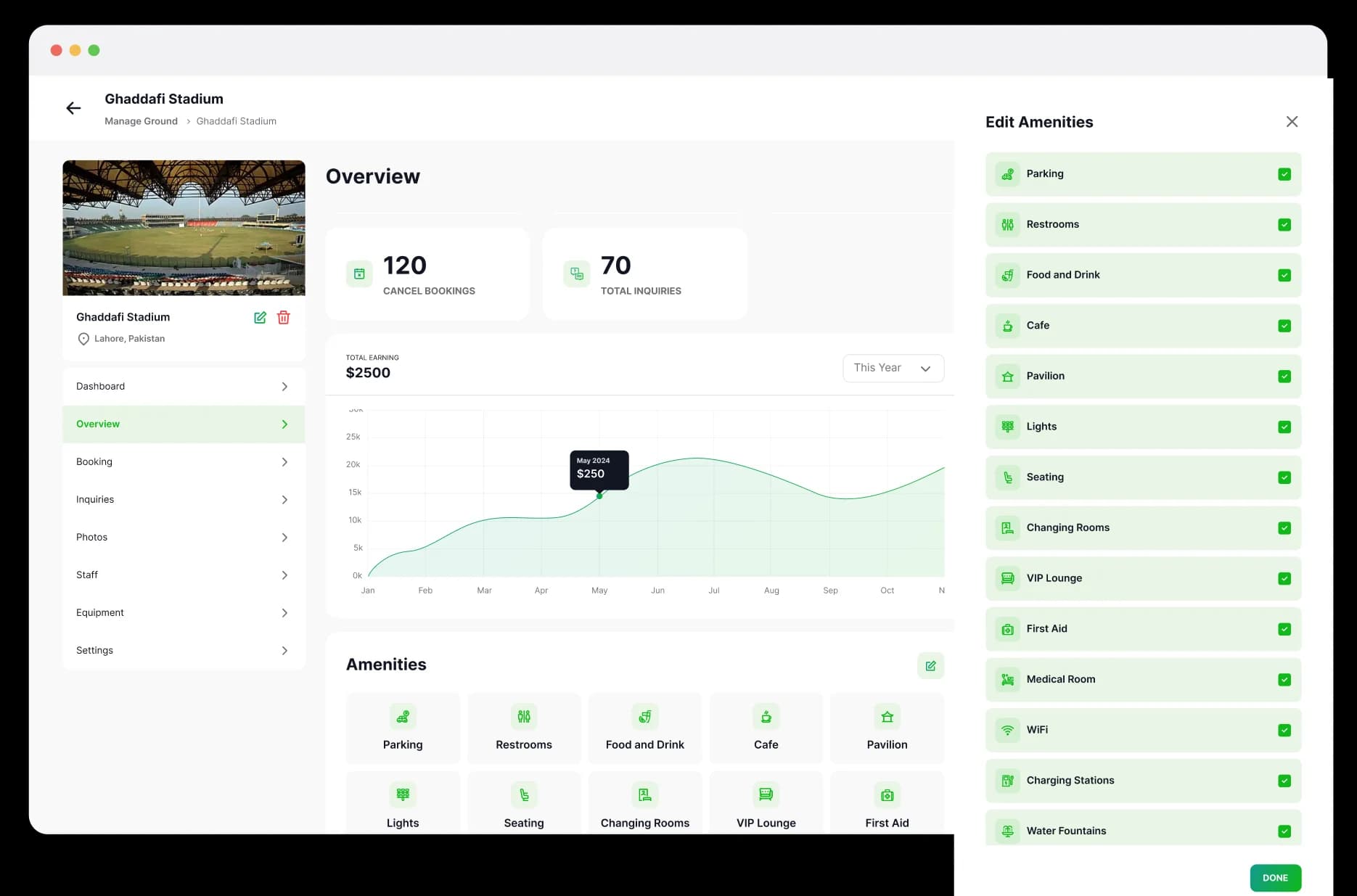1357x896 pixels.
Task: Click the back arrow beside Ghaddafi Stadium title
Action: 73,108
